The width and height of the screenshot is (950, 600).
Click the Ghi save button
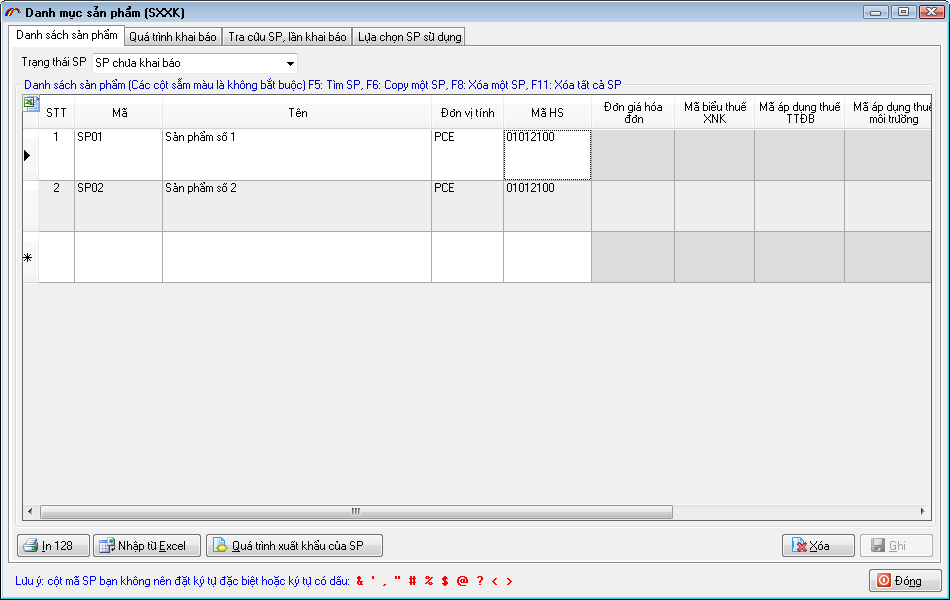(x=896, y=546)
